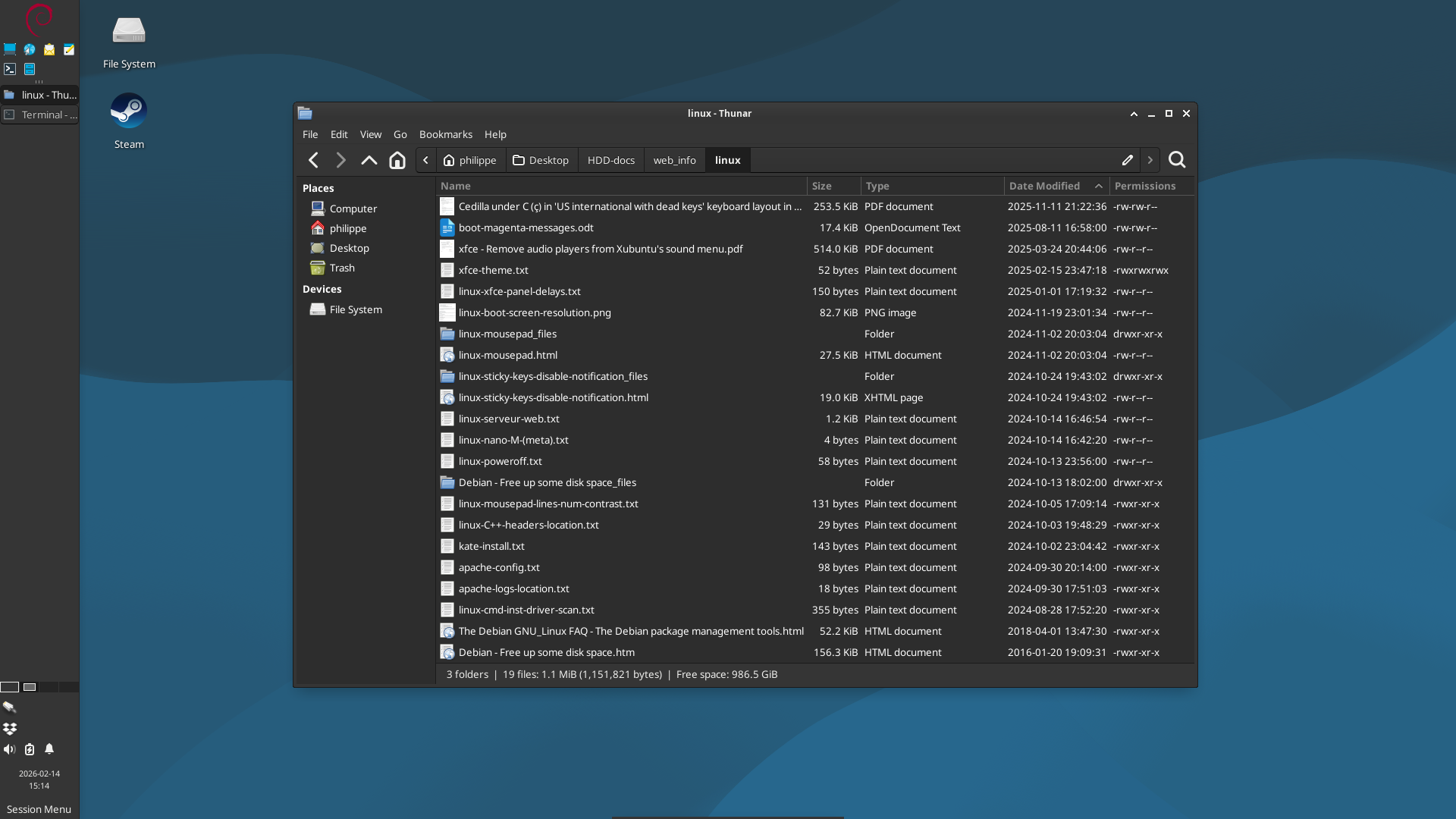Select Trash in Places sidebar

click(341, 268)
